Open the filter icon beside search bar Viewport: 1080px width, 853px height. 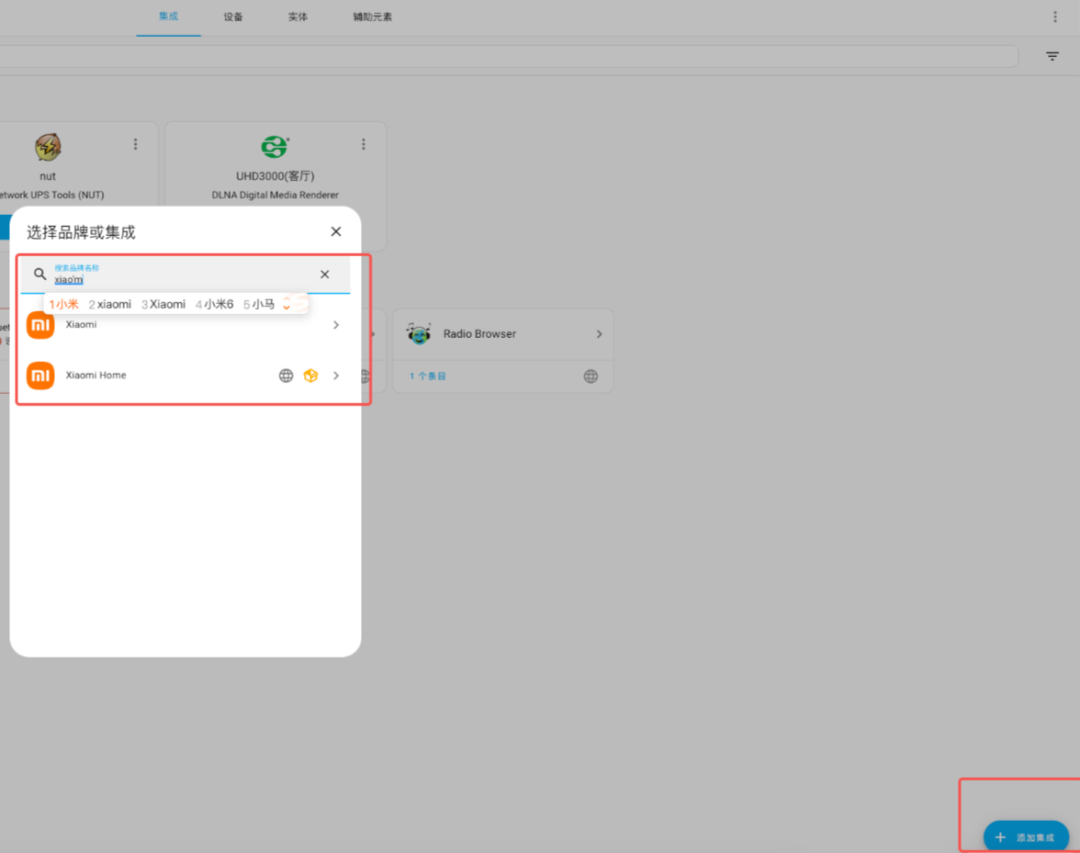click(x=1052, y=56)
